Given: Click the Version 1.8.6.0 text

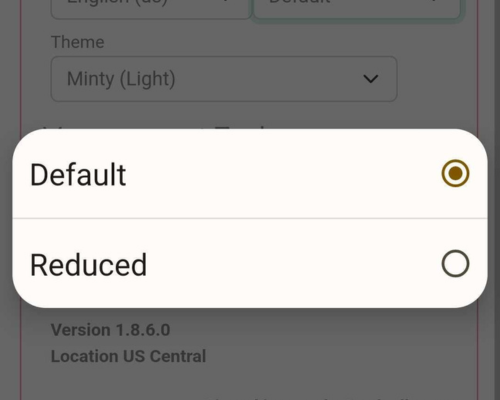Looking at the screenshot, I should [111, 330].
